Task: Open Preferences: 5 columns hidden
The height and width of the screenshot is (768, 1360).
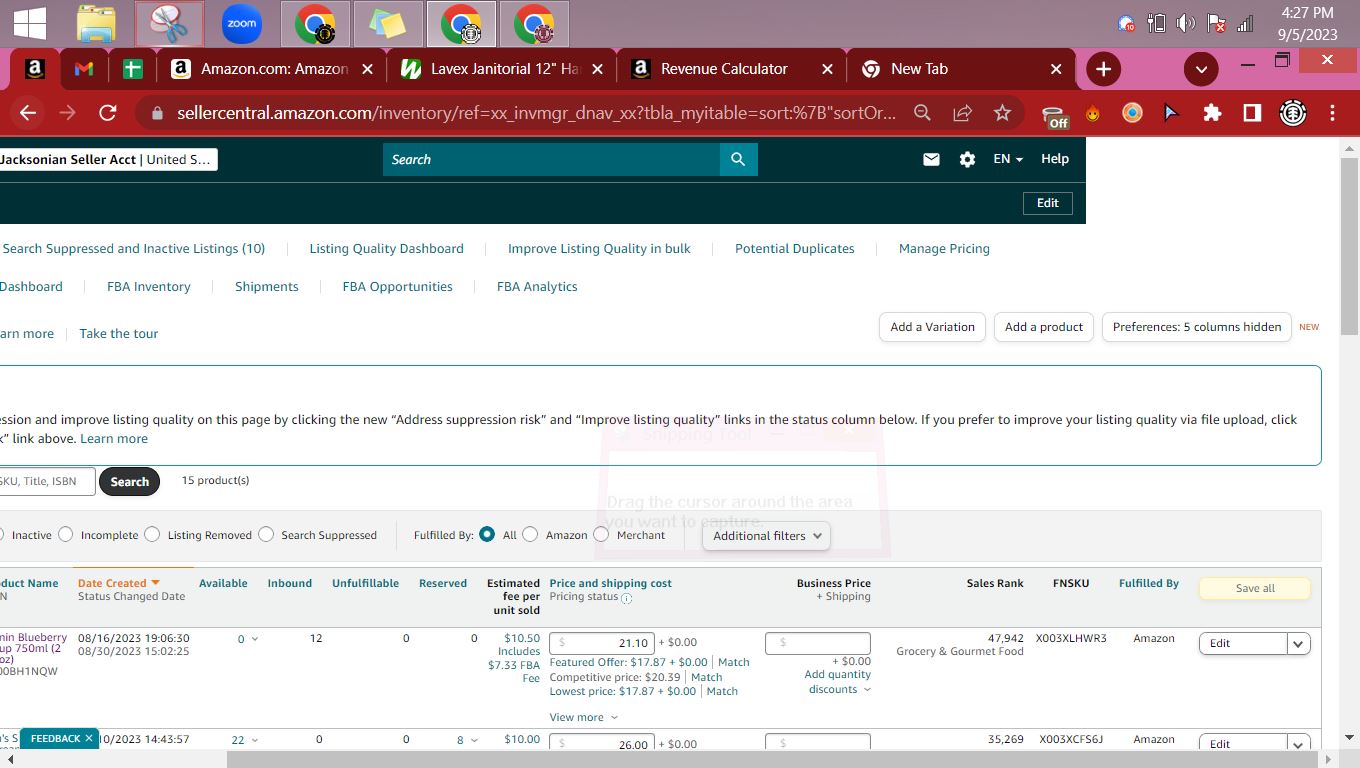Action: [1196, 327]
